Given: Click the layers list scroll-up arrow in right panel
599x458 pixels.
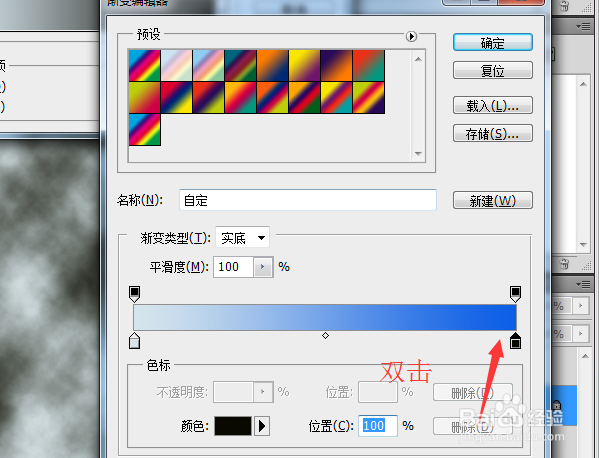Looking at the screenshot, I should 585,356.
